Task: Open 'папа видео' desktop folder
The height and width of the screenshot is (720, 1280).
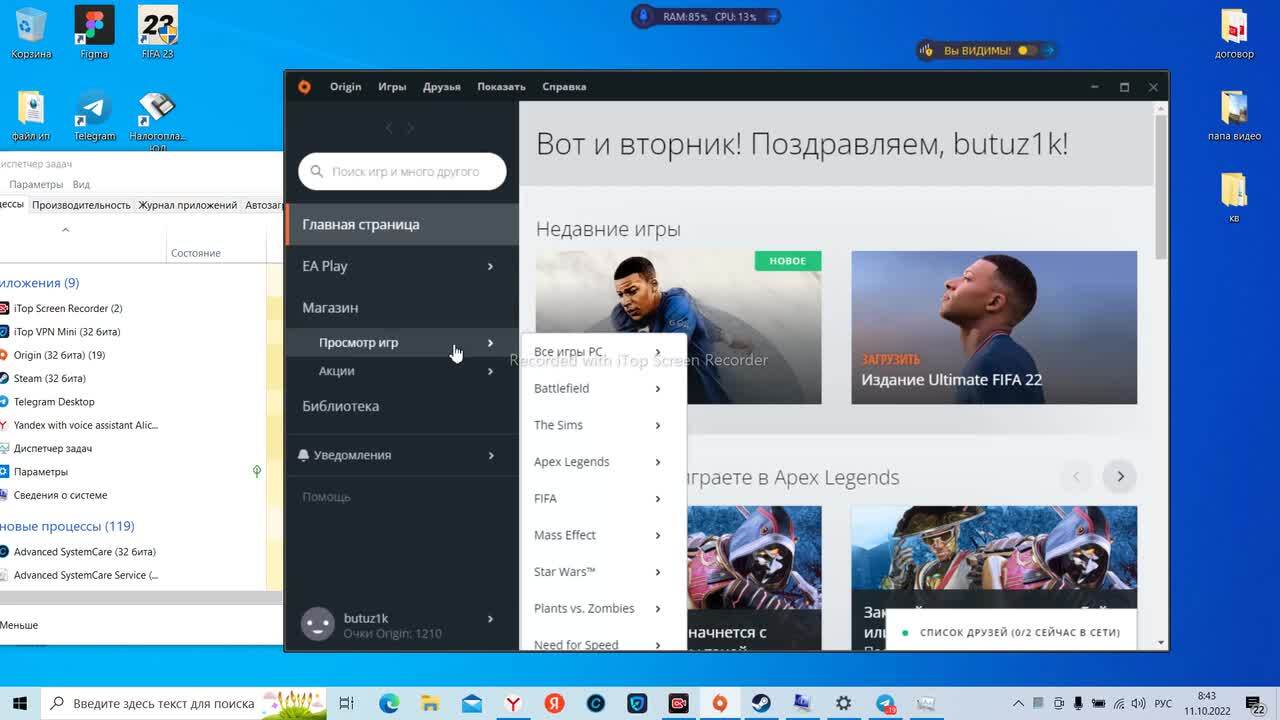Action: tap(1234, 115)
